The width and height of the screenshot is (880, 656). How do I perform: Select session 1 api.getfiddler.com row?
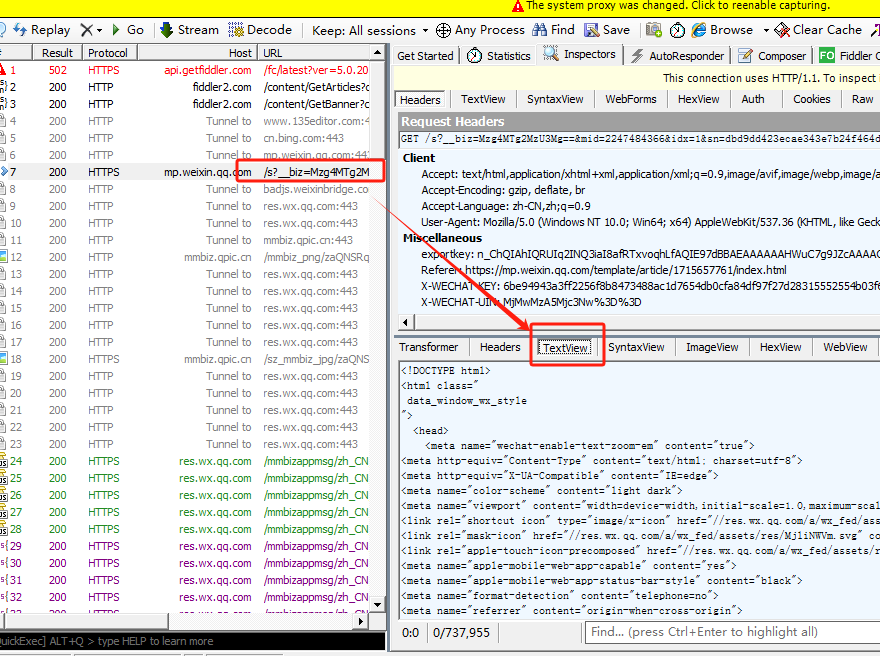[185, 70]
